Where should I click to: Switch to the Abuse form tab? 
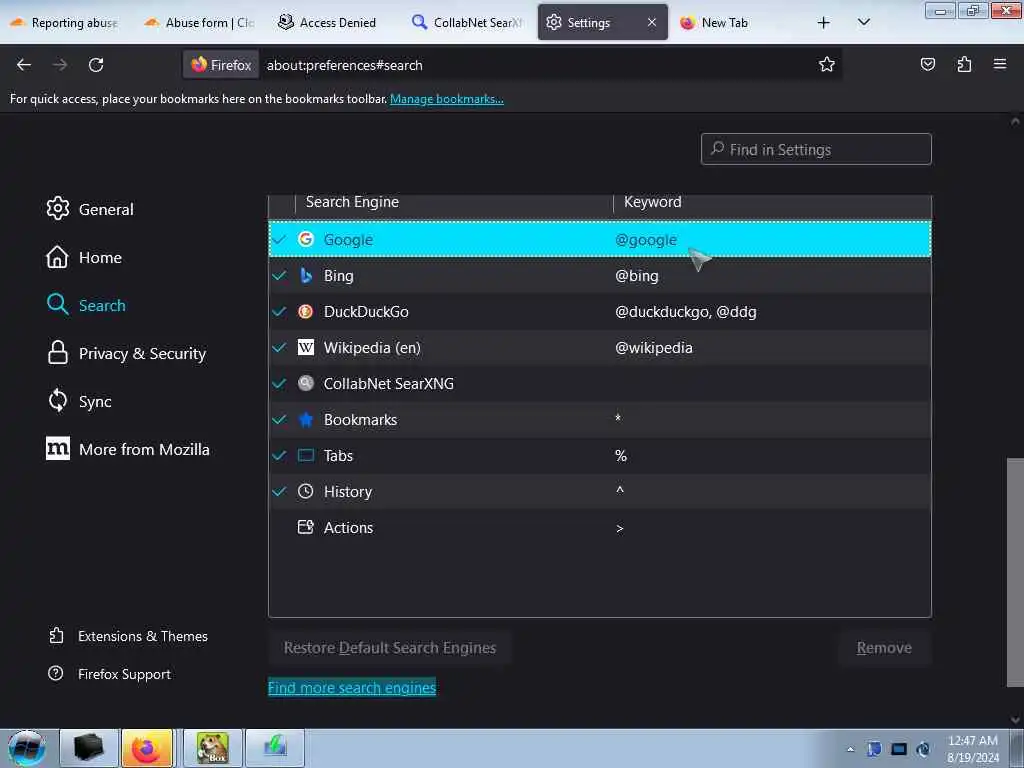[x=200, y=22]
